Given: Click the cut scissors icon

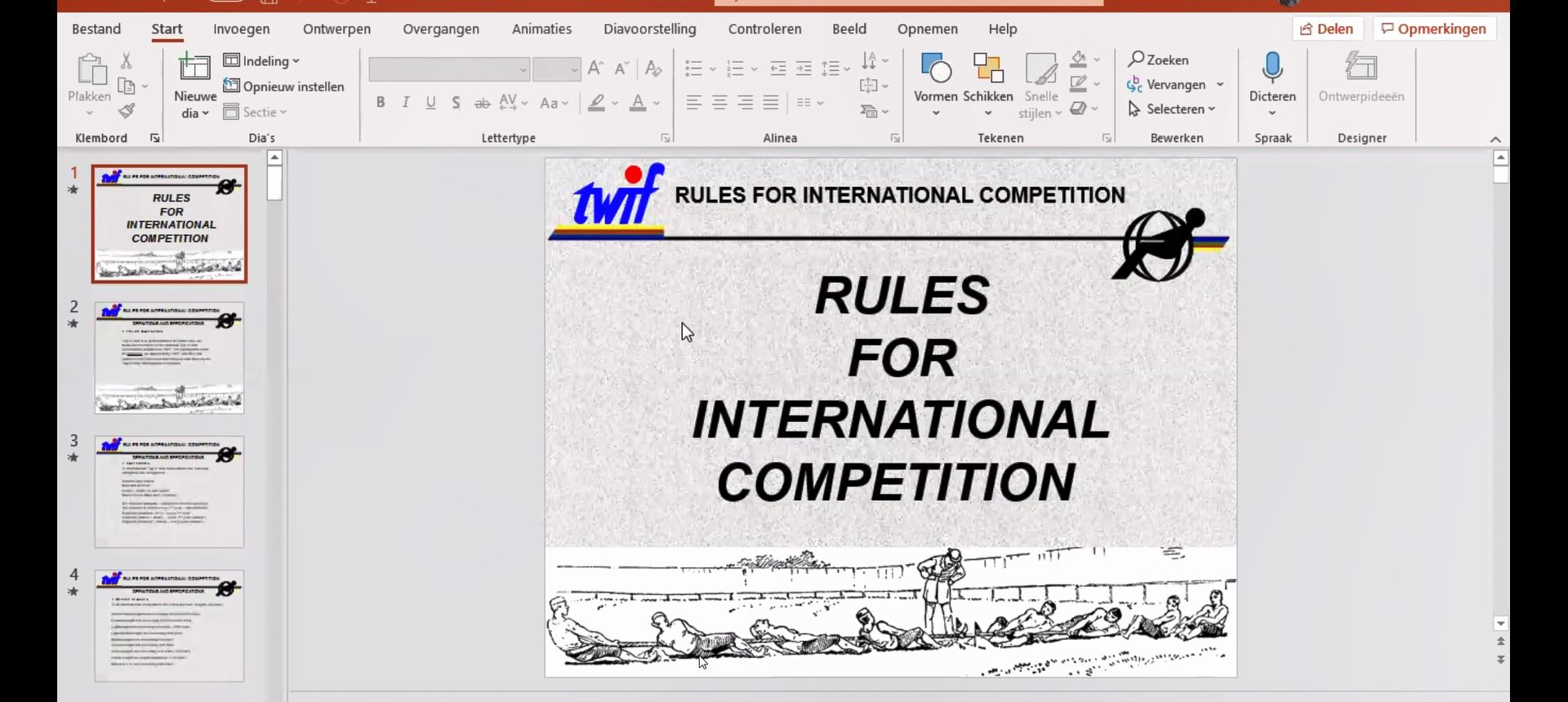Looking at the screenshot, I should (127, 60).
